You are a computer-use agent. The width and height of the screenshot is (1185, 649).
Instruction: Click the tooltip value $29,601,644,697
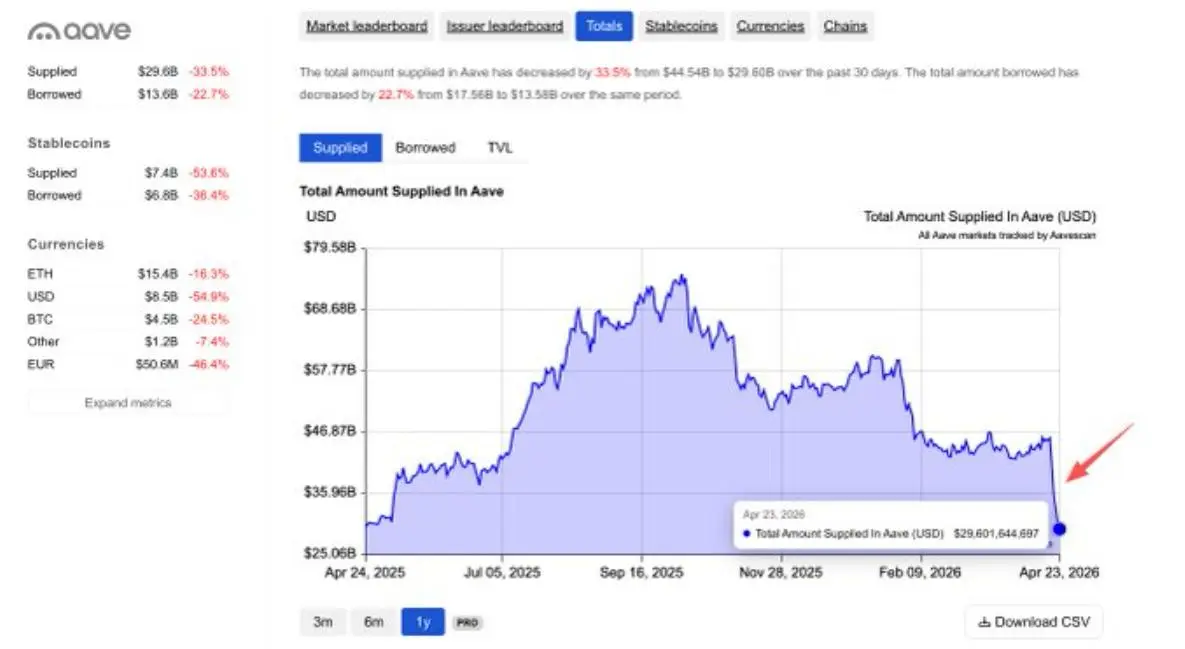pos(996,533)
